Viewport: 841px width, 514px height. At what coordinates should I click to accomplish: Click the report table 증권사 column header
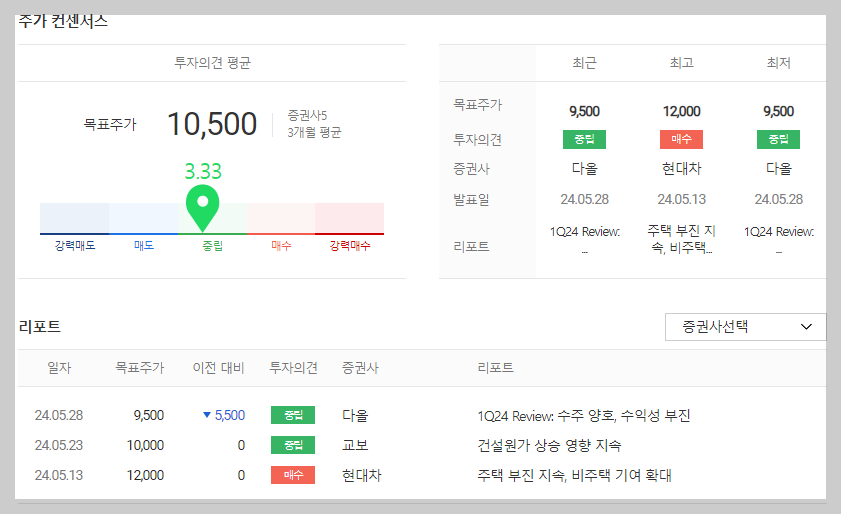pos(360,368)
